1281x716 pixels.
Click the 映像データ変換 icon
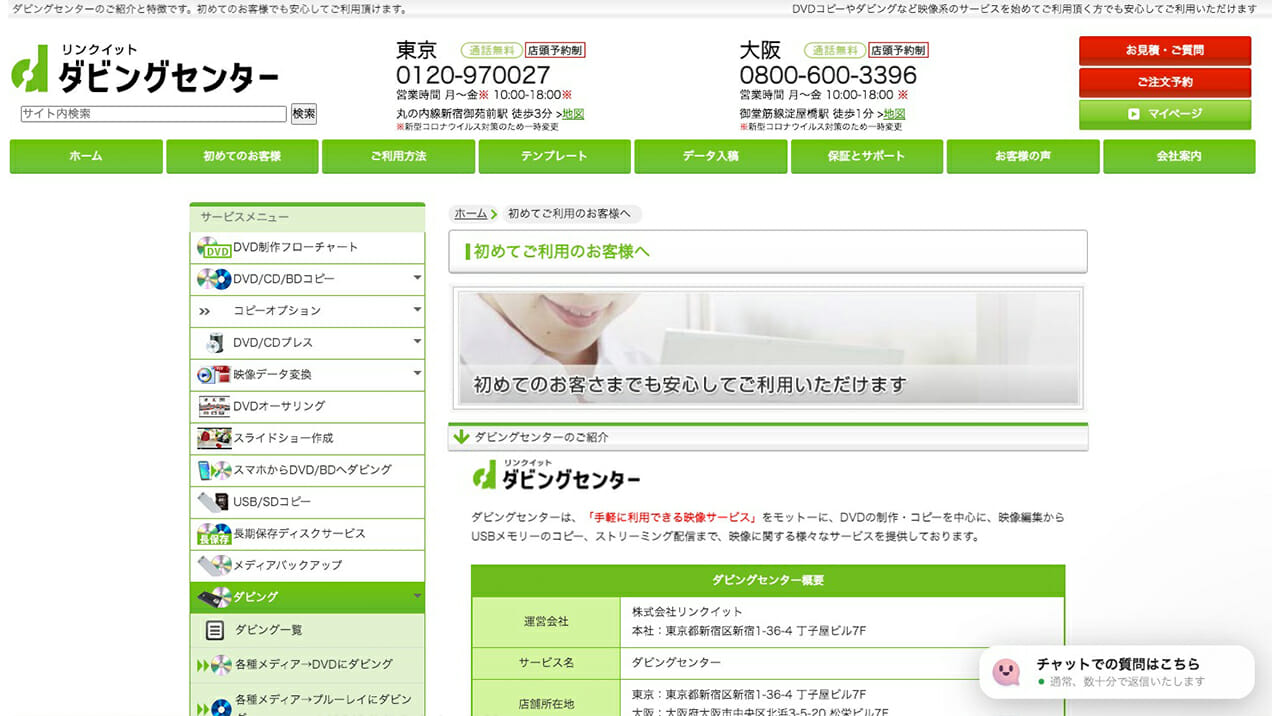point(213,374)
